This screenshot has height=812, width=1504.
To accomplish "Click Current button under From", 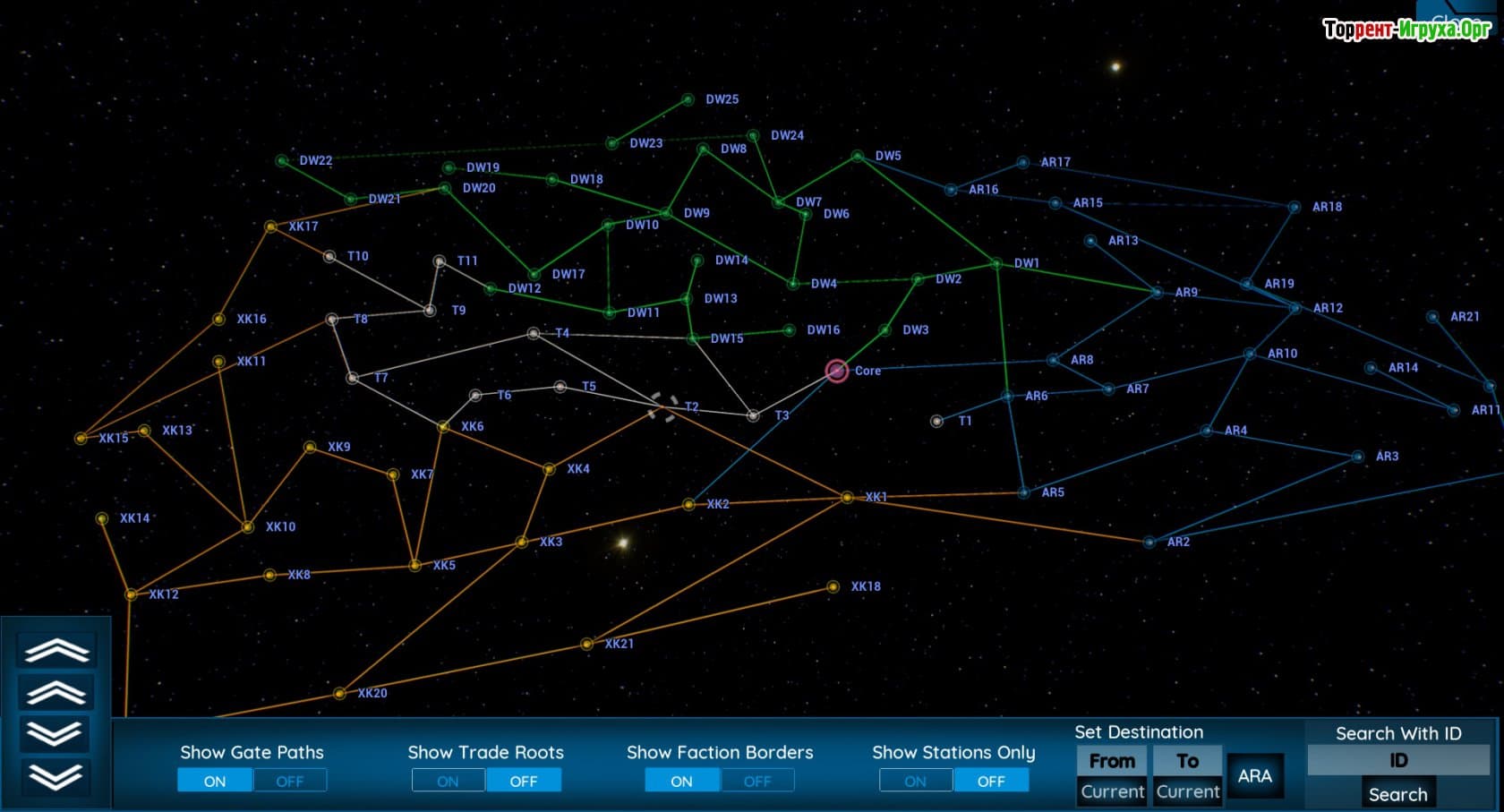I will tap(1112, 791).
